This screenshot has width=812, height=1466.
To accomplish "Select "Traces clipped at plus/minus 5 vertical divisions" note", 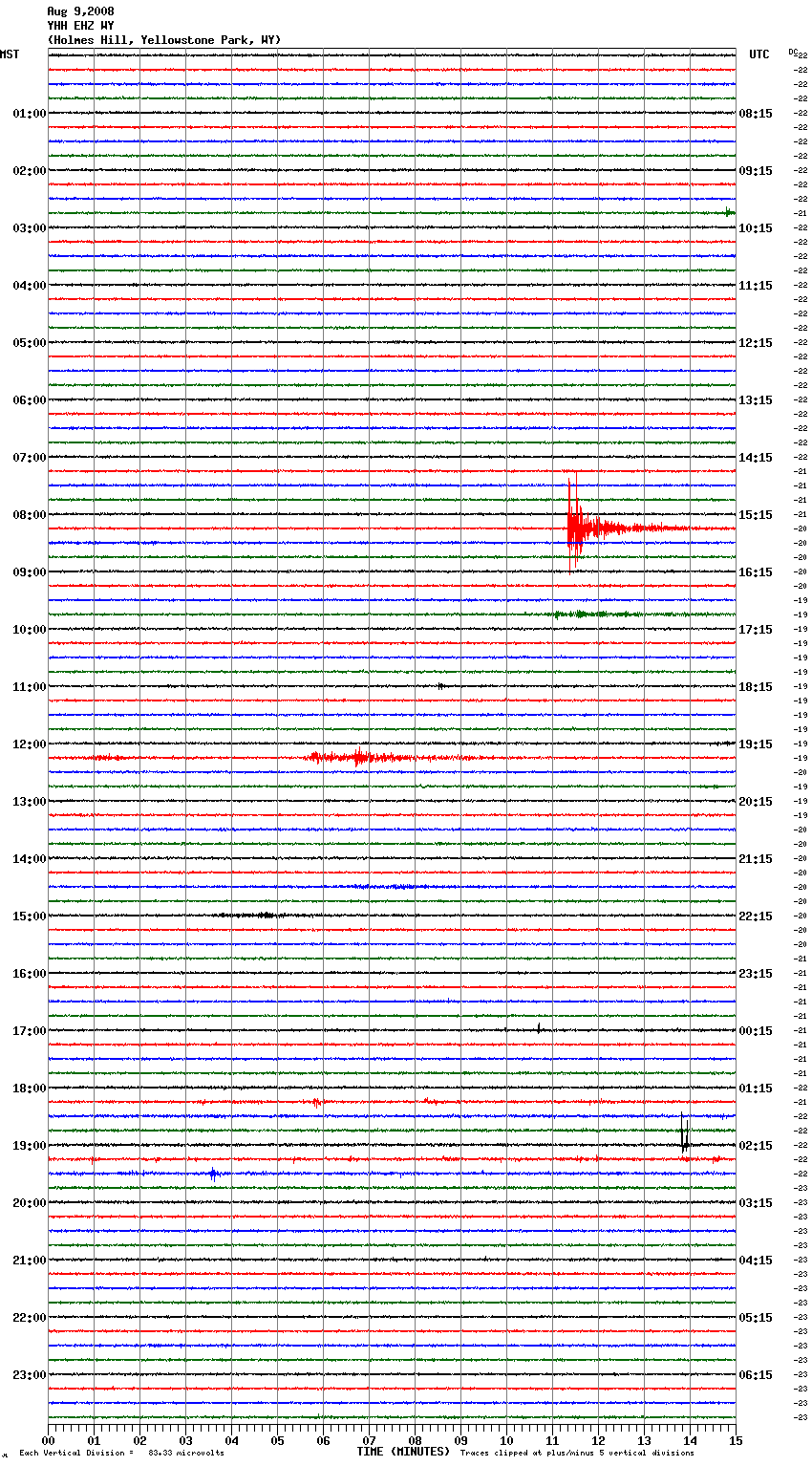I will point(577,1454).
